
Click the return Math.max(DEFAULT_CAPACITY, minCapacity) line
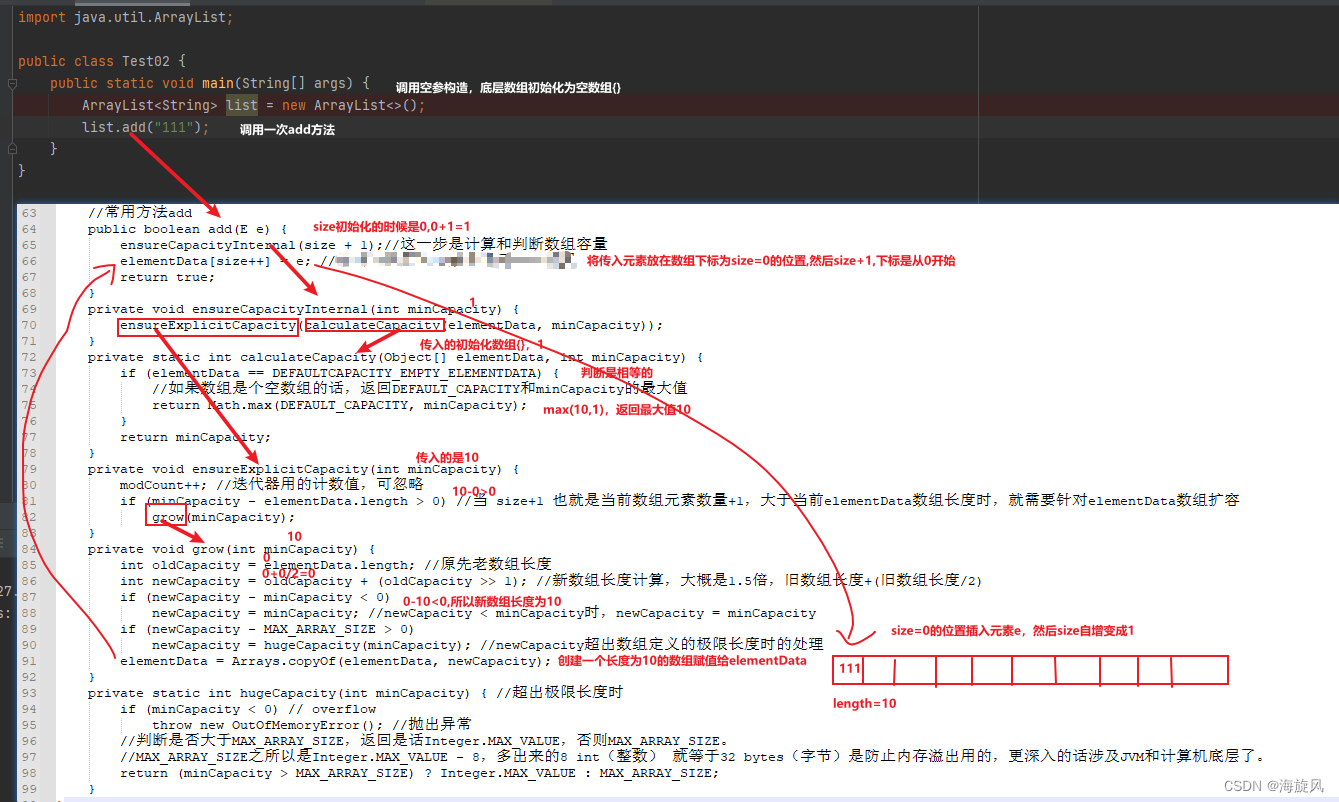coord(339,405)
